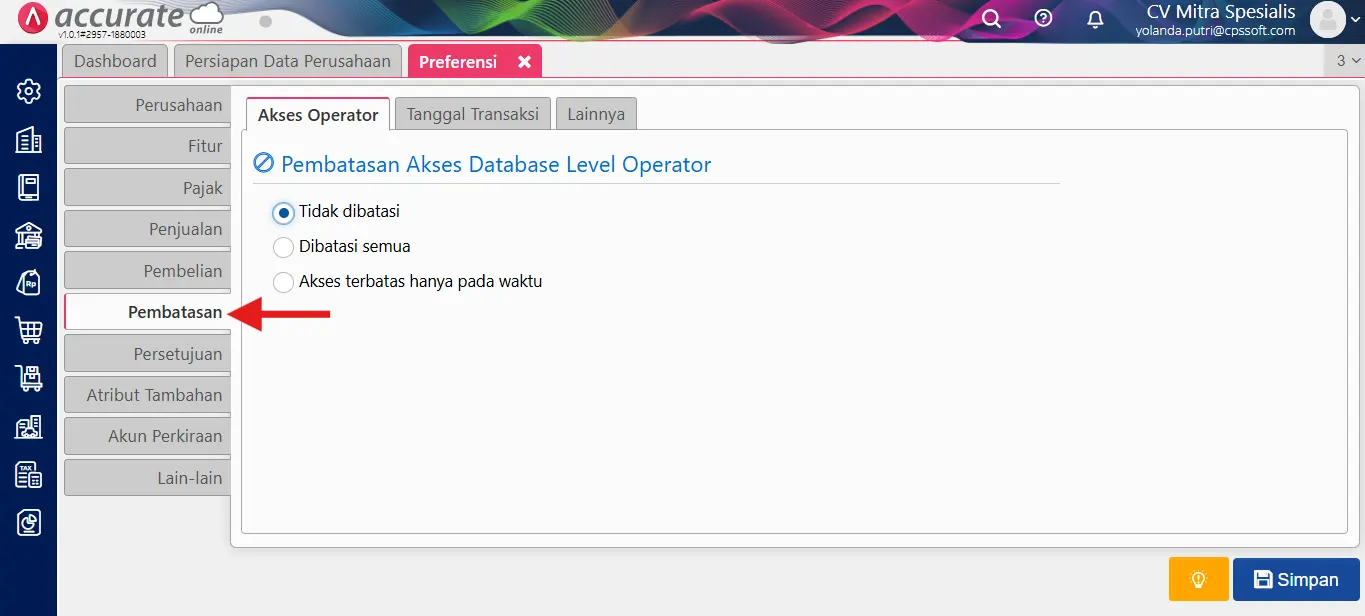Select the "Tidak dibatasi" radio option
Image resolution: width=1365 pixels, height=616 pixels.
pos(284,213)
